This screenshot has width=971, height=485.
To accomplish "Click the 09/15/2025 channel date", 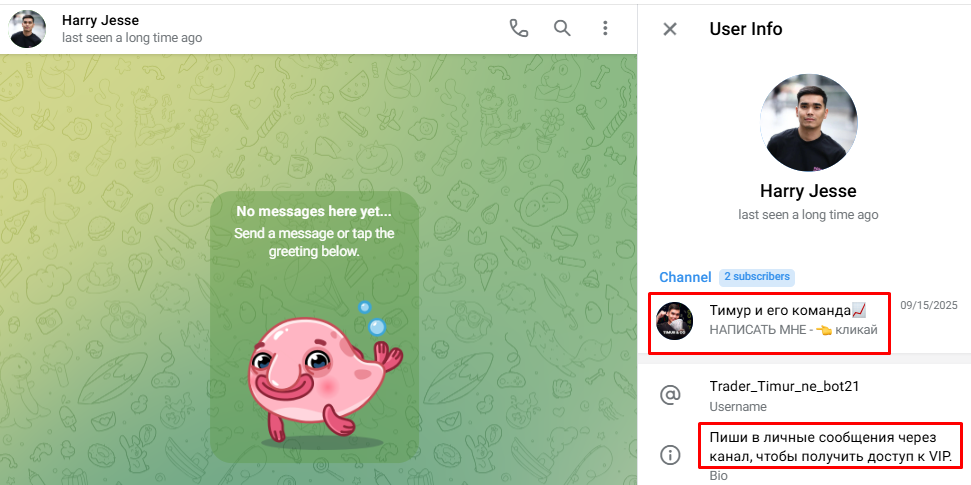I will (929, 305).
